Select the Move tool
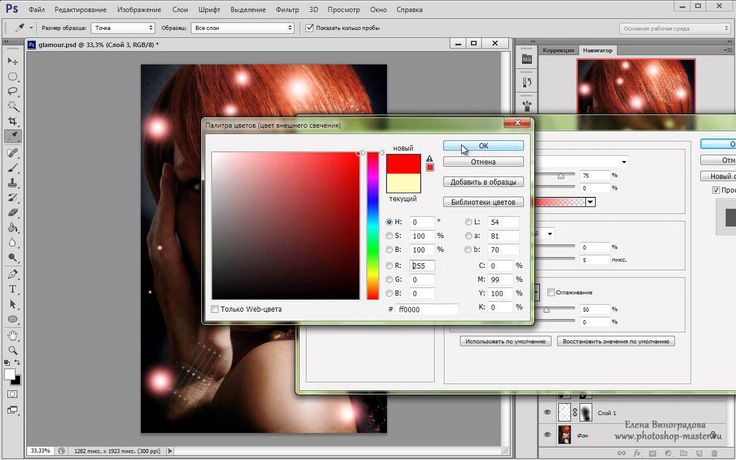Viewport: 736px width, 460px height. pos(13,61)
